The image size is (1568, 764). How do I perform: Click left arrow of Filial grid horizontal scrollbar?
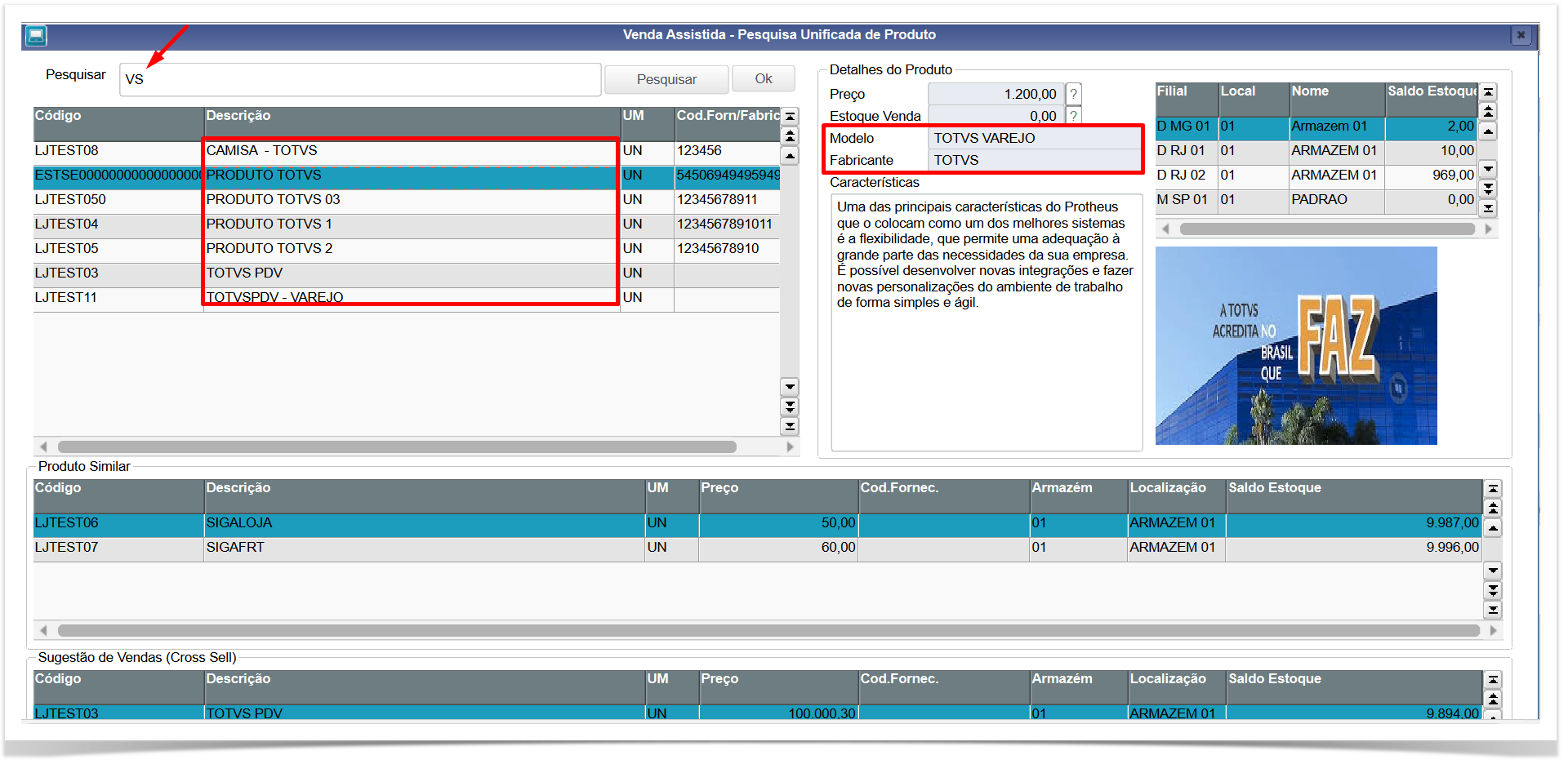(1165, 229)
